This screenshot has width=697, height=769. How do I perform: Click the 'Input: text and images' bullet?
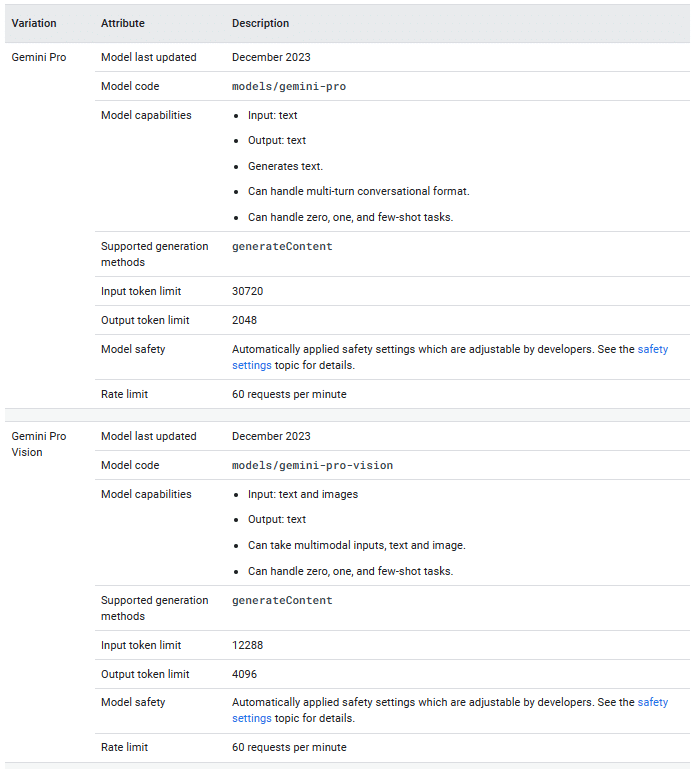pos(302,495)
